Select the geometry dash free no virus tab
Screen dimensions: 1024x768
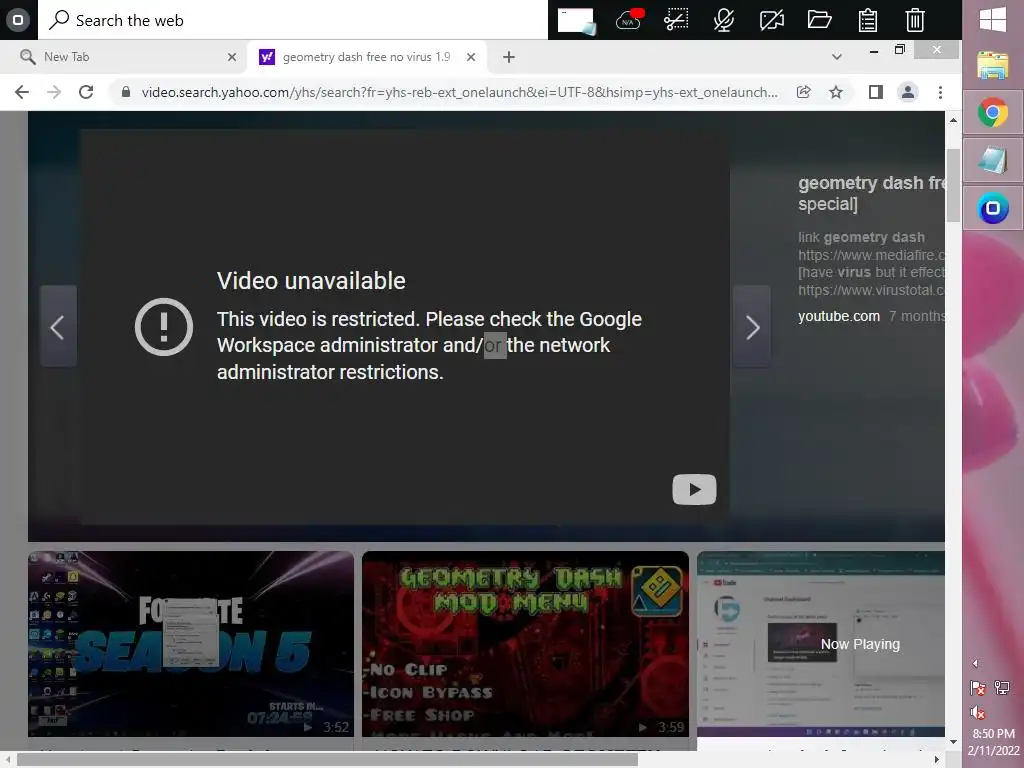[x=366, y=57]
